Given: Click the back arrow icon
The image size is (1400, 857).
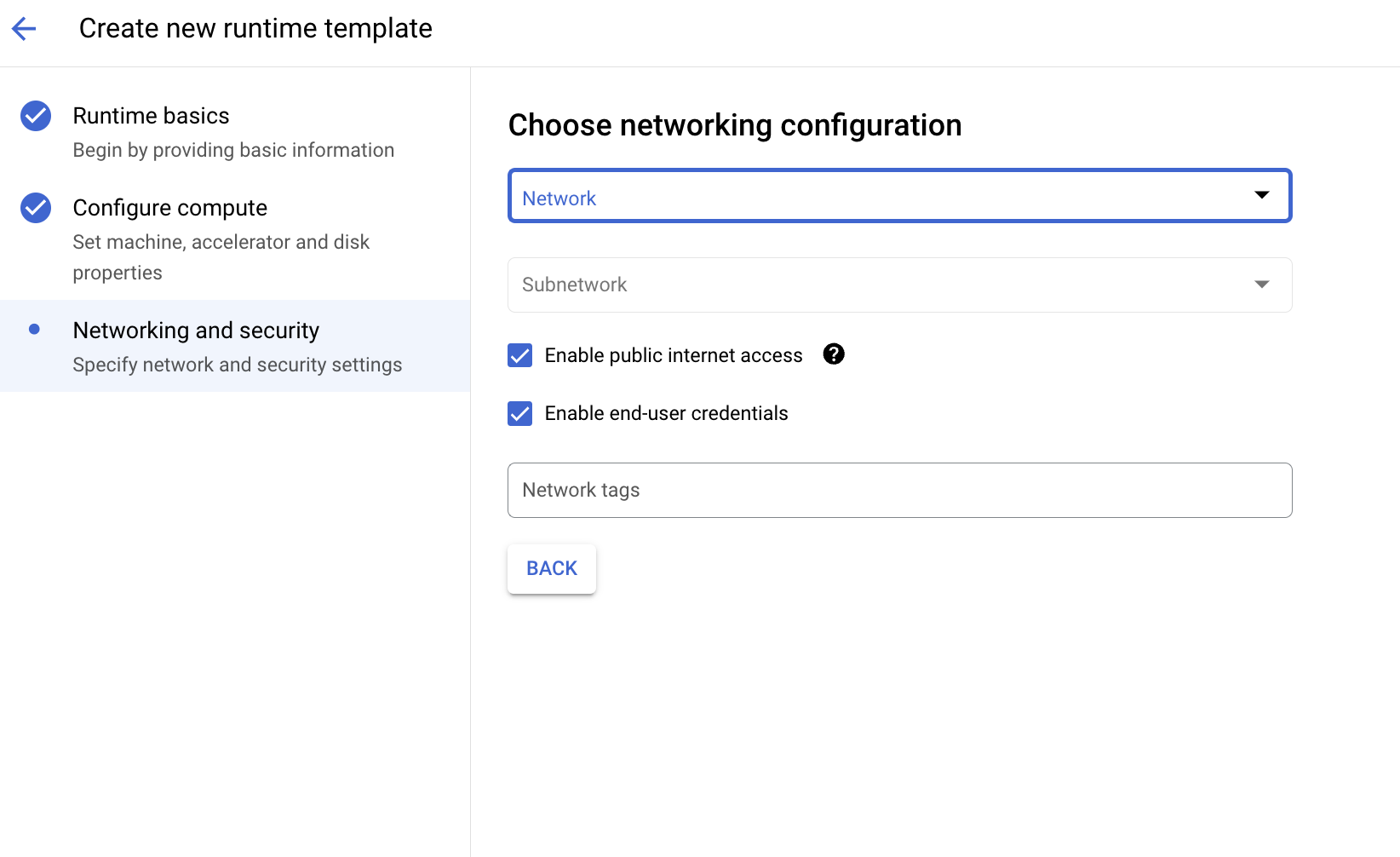Looking at the screenshot, I should click(24, 28).
